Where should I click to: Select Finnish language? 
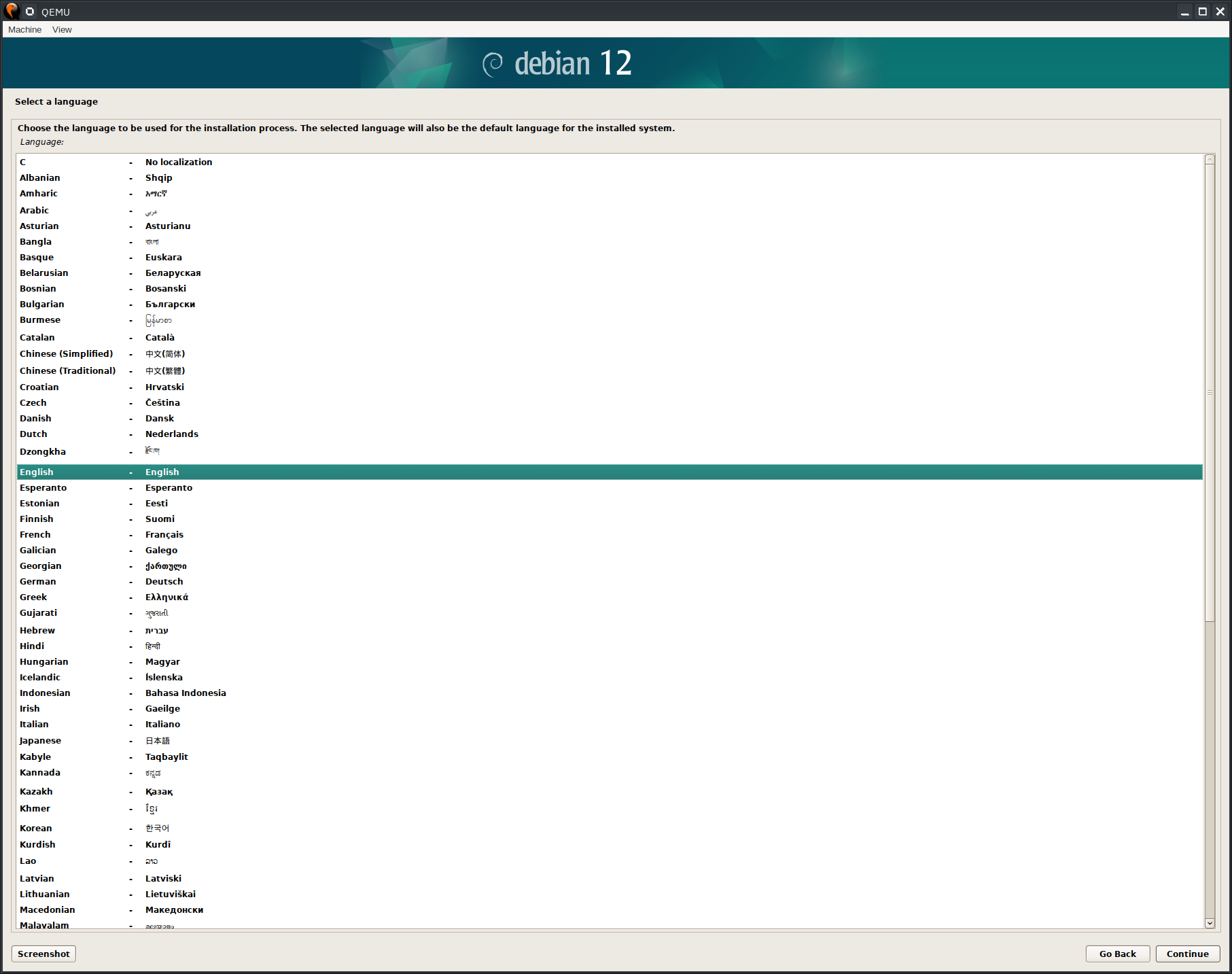tap(610, 519)
